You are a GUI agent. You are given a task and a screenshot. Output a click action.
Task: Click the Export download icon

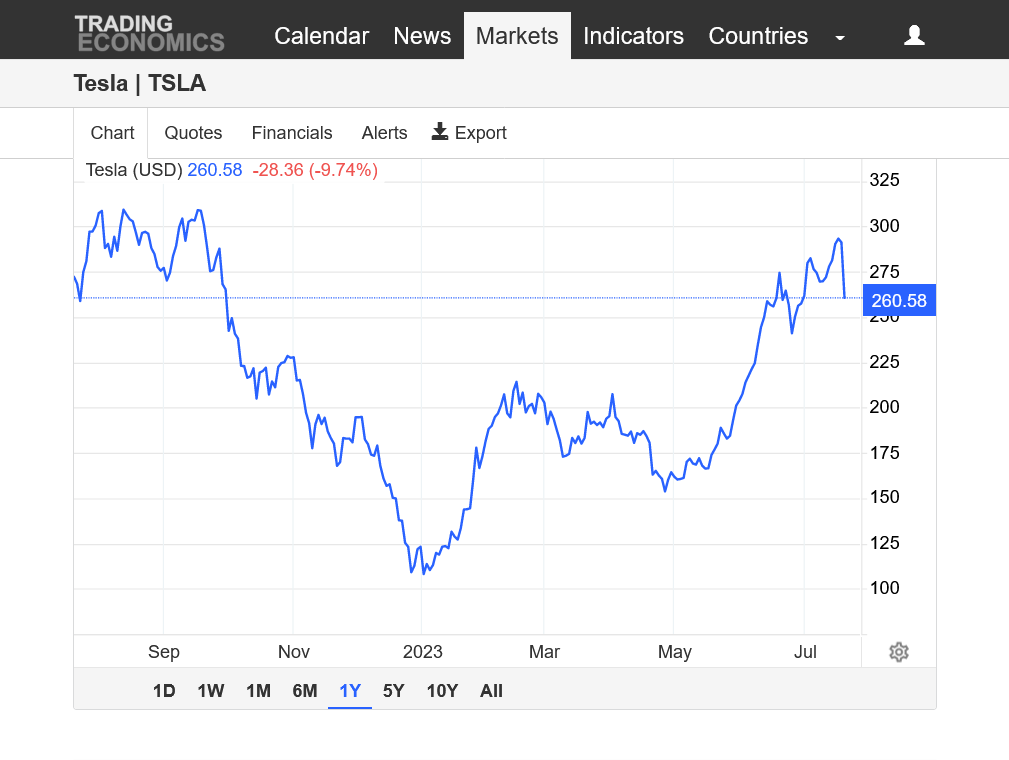pyautogui.click(x=440, y=132)
